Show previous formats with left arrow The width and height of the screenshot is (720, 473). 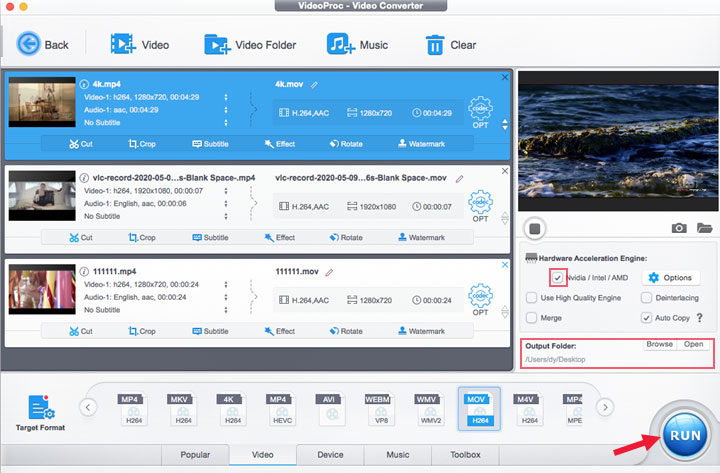[88, 407]
